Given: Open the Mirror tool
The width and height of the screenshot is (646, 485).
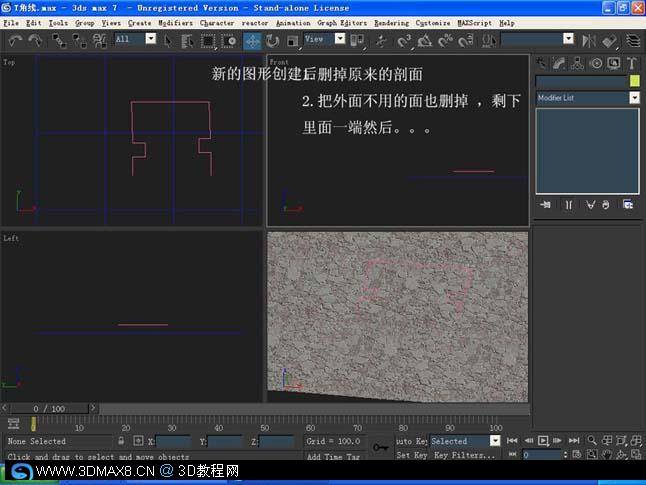Looking at the screenshot, I should pyautogui.click(x=589, y=41).
